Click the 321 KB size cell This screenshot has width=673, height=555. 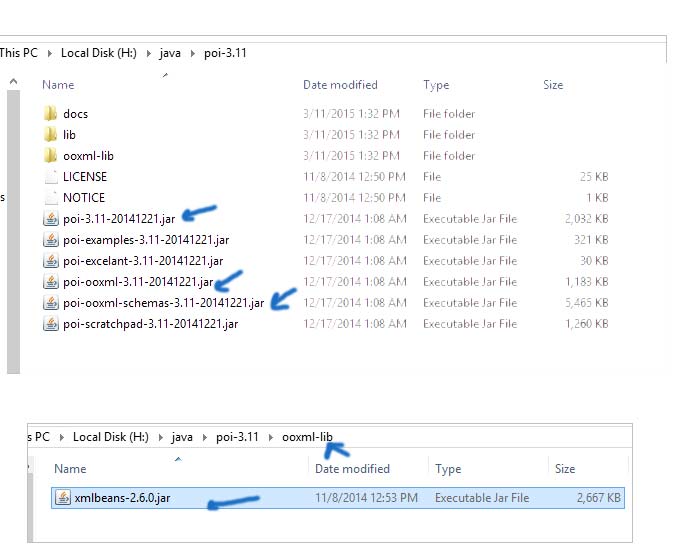[x=591, y=240]
